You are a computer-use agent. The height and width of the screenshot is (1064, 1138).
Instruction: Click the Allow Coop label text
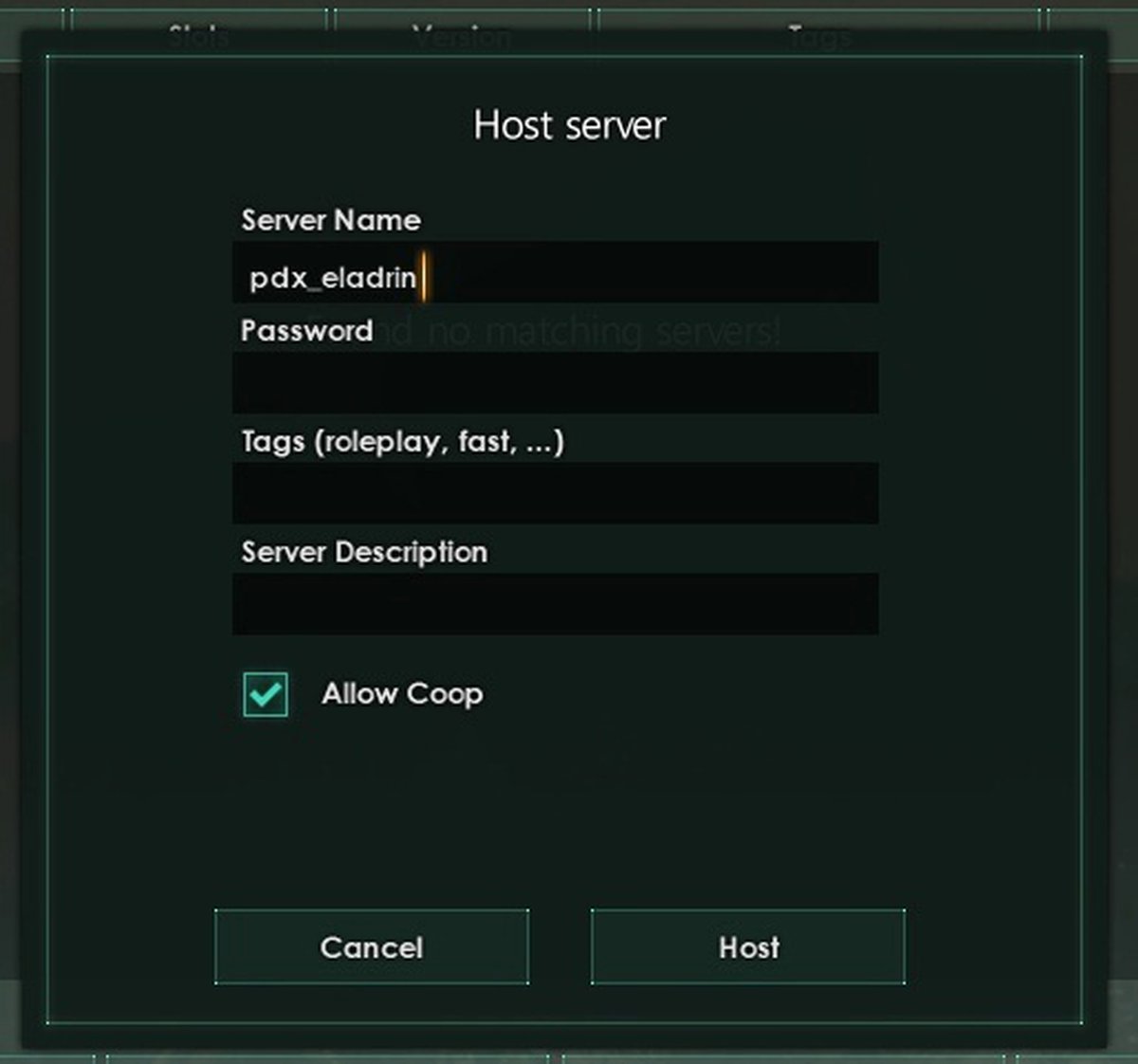[402, 694]
